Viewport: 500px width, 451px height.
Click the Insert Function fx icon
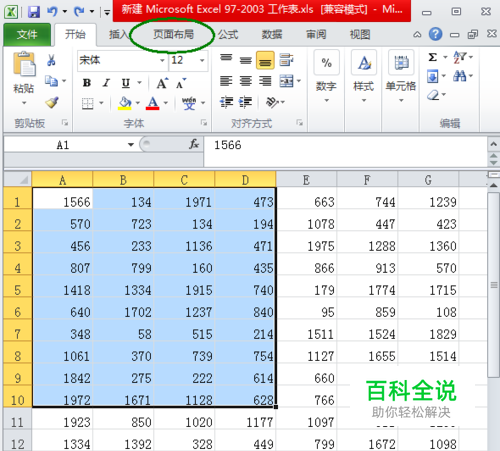[x=194, y=144]
